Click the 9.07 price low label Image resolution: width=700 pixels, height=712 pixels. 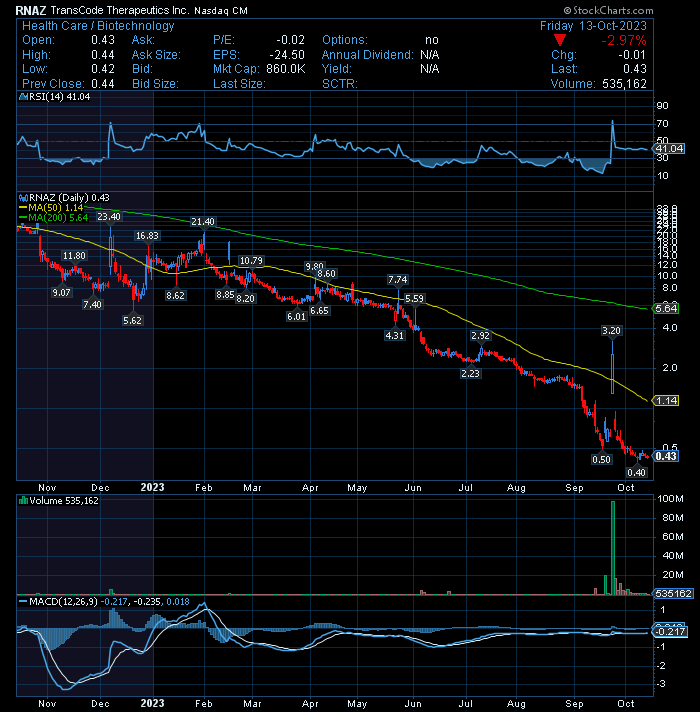pyautogui.click(x=61, y=292)
